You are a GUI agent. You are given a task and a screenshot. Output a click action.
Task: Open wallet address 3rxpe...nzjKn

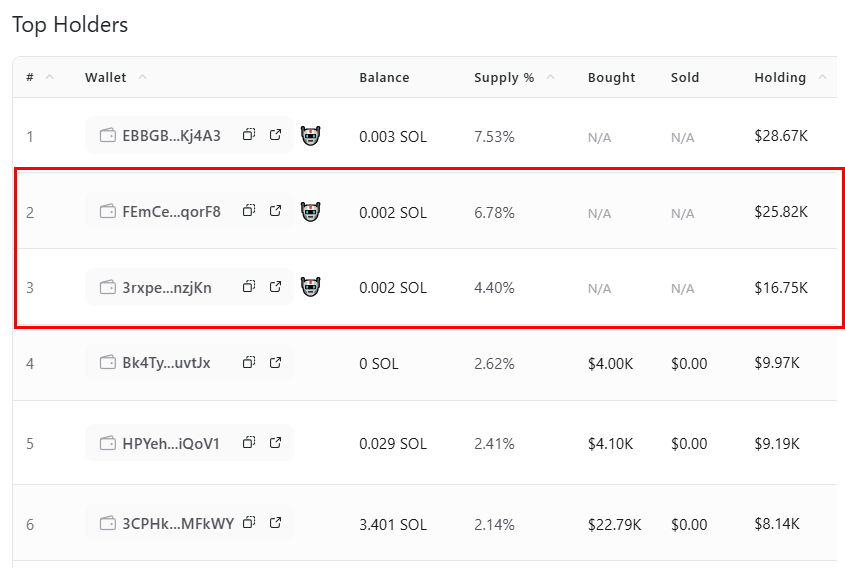coord(167,288)
